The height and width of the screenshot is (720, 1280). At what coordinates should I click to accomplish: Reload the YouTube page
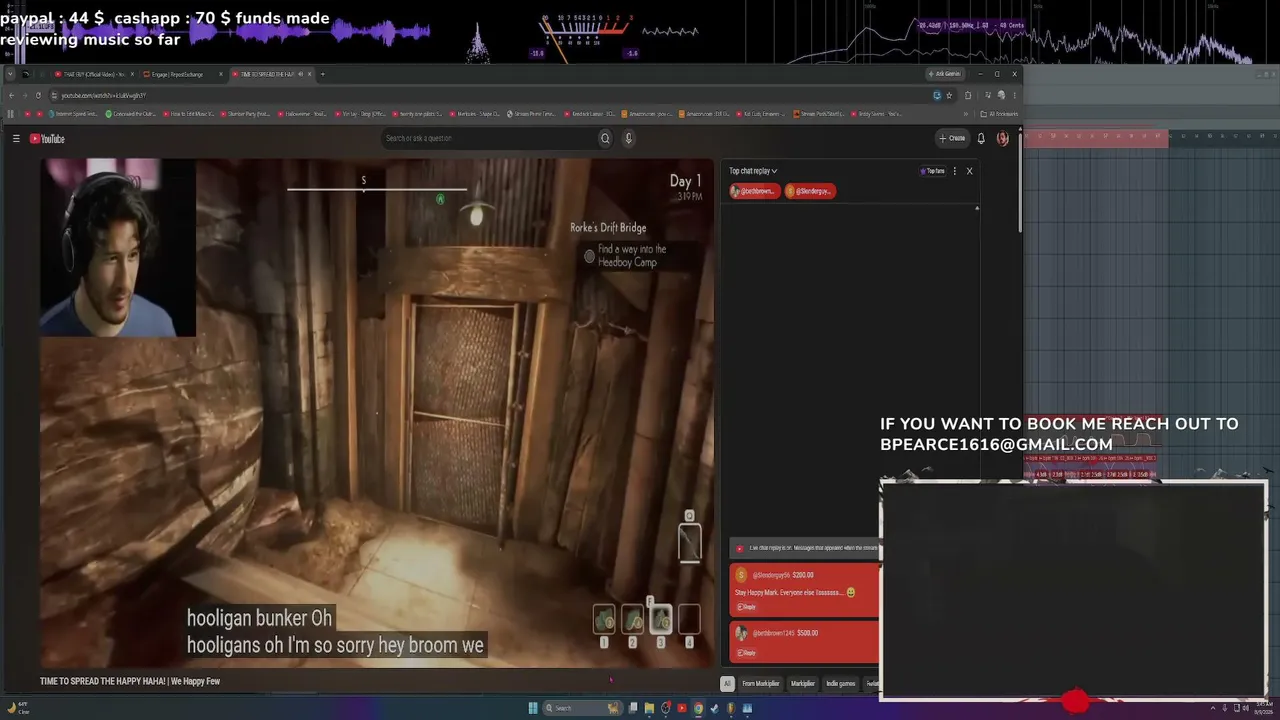(x=38, y=95)
